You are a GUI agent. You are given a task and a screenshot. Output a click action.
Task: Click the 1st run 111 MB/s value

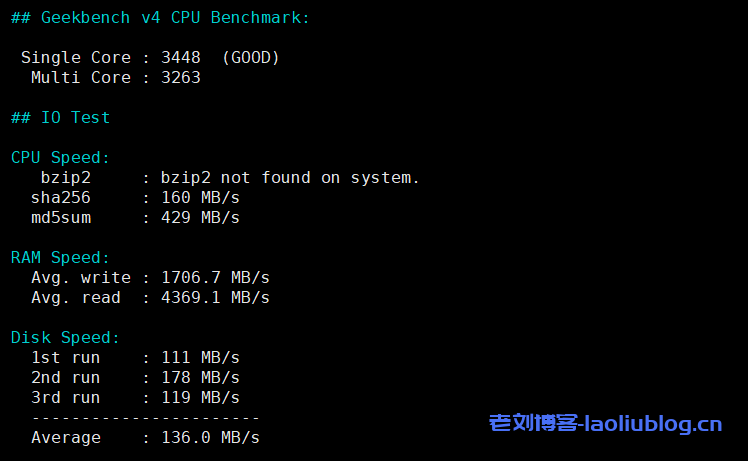coord(200,358)
